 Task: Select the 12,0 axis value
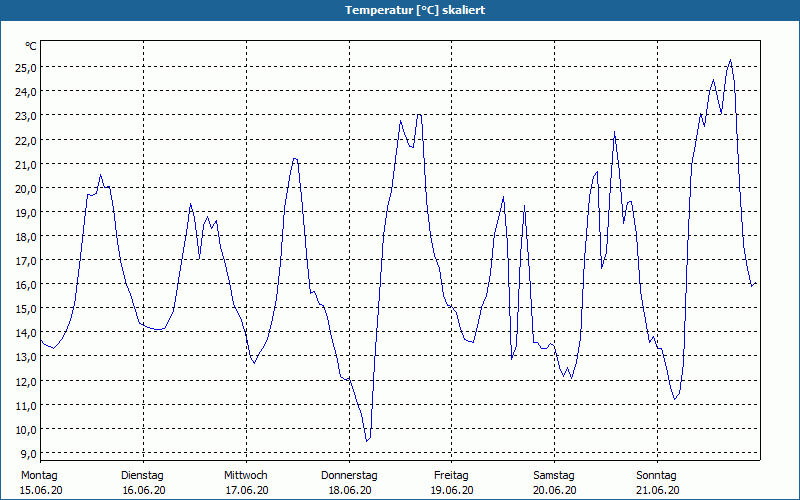26,381
